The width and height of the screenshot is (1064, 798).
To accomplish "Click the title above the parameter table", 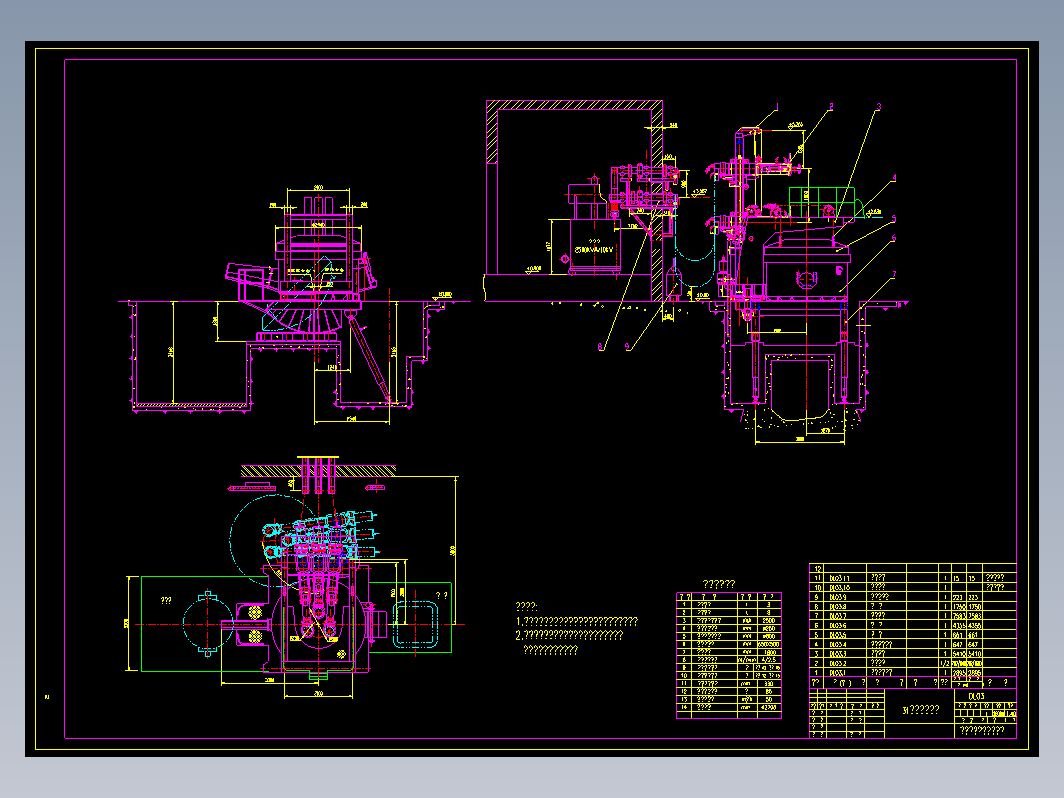I will point(719,584).
